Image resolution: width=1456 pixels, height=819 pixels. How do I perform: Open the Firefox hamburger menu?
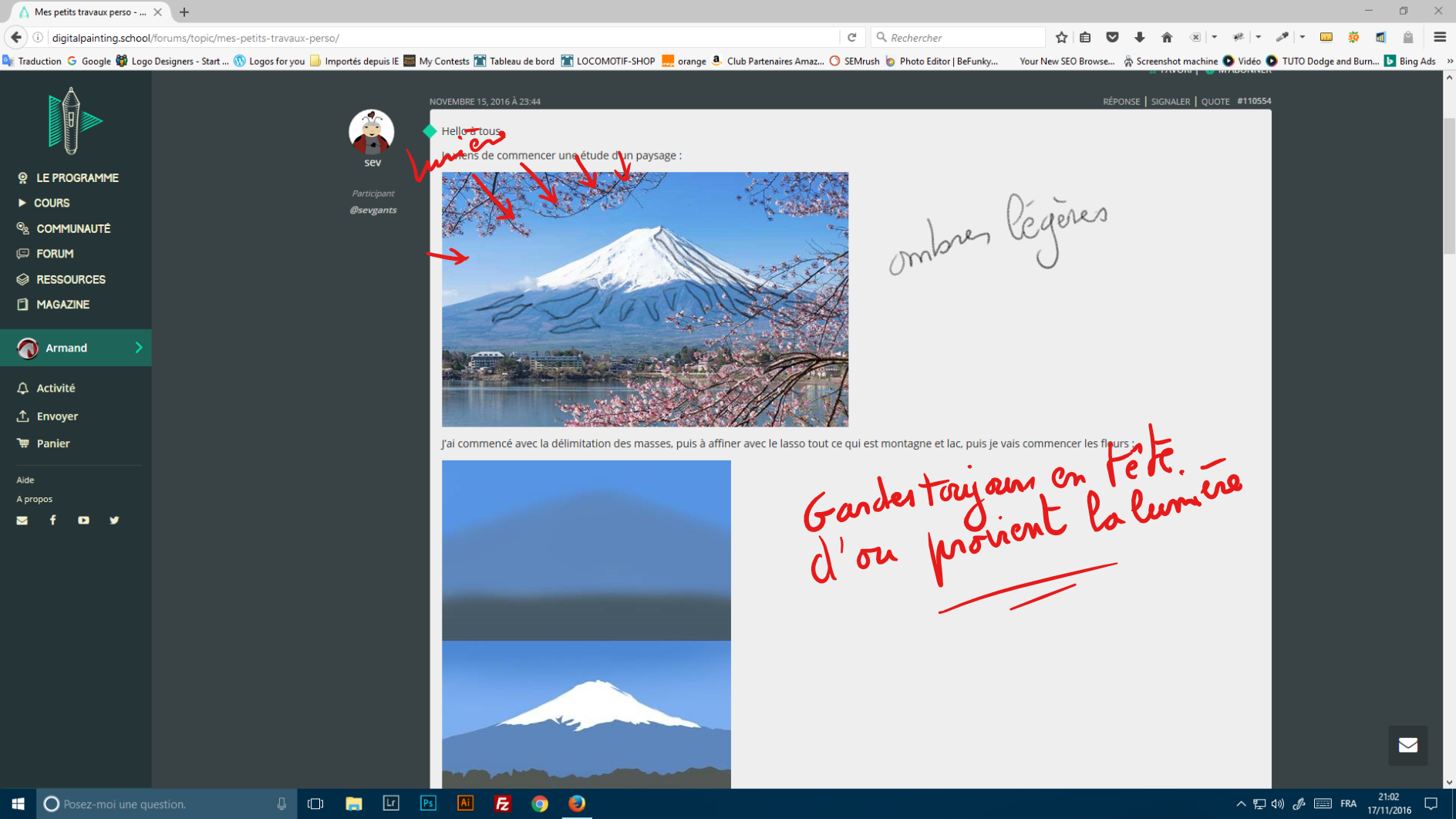(x=1439, y=36)
